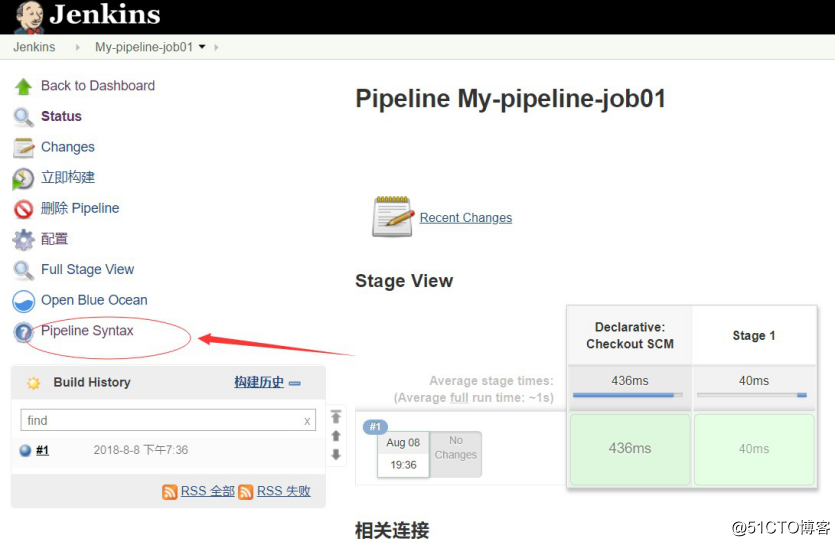Click the RSS 全部 feed icon
This screenshot has height=546, width=840.
pyautogui.click(x=170, y=491)
